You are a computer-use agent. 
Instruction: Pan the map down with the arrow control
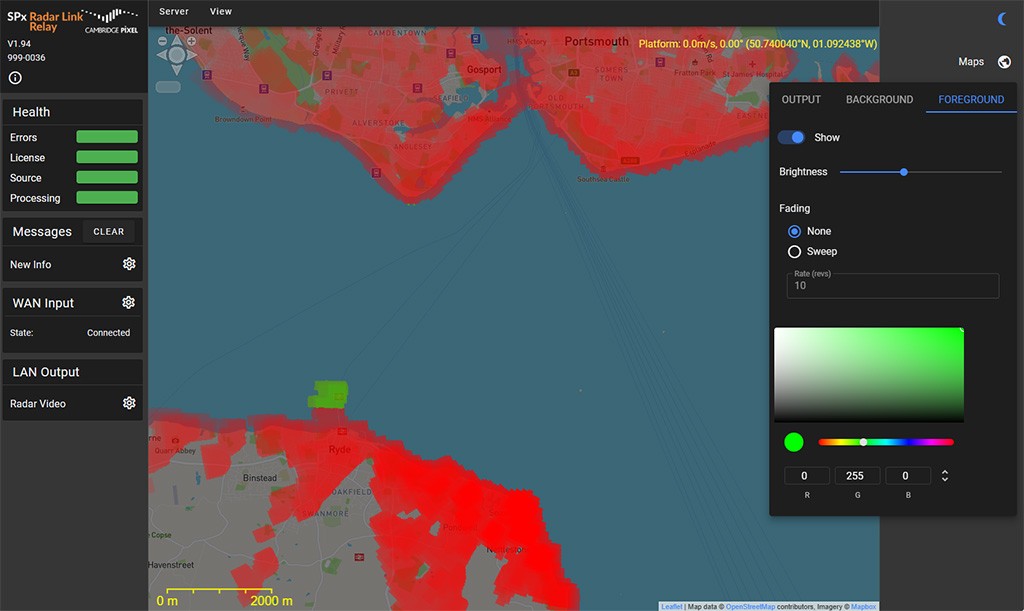(176, 70)
